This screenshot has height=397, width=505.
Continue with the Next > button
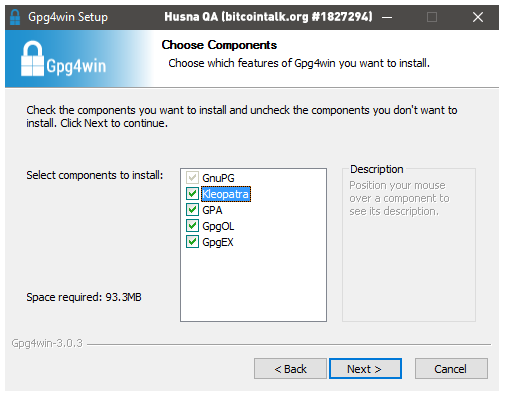[365, 369]
